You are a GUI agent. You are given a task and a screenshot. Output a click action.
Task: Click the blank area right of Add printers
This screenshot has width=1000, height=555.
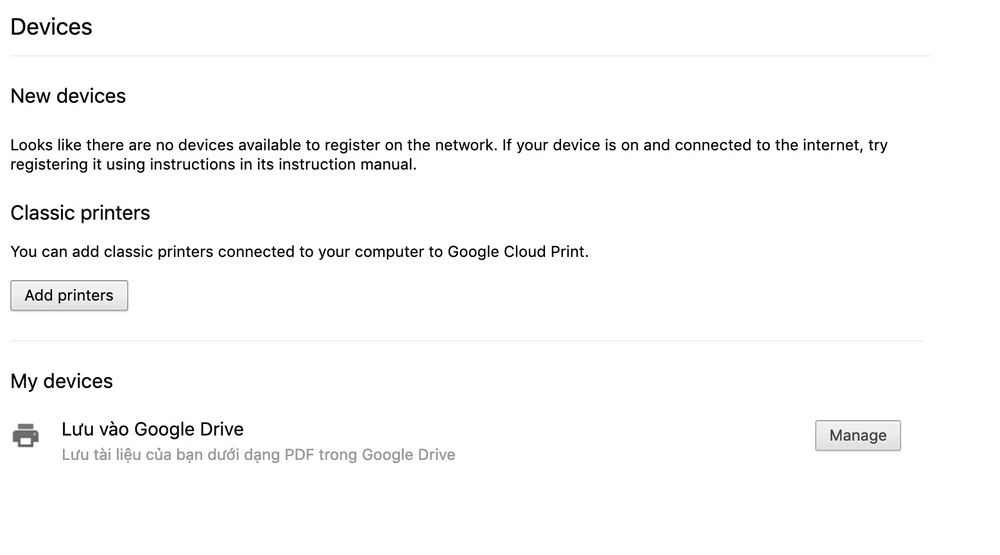tap(500, 296)
